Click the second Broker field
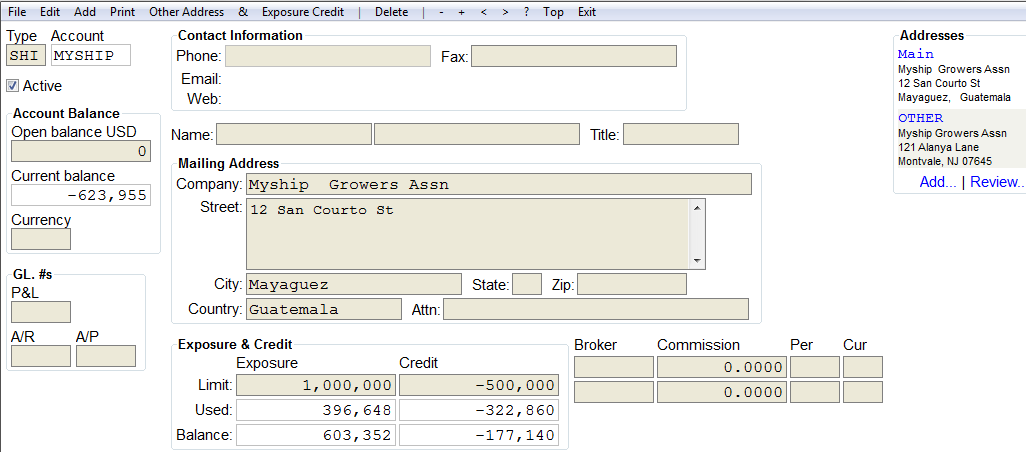 click(614, 392)
